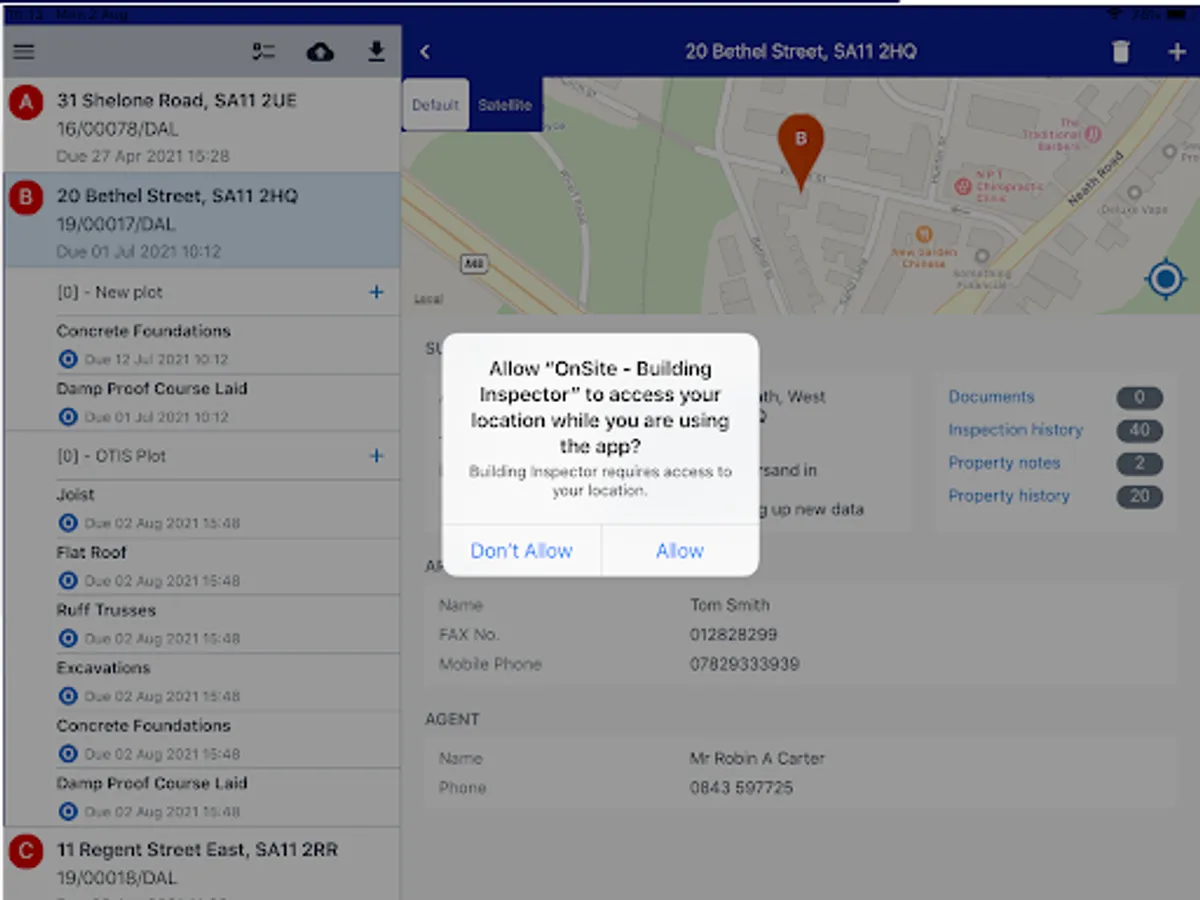
Task: Open 20 Bethel Street entry in the list
Action: tap(201, 220)
